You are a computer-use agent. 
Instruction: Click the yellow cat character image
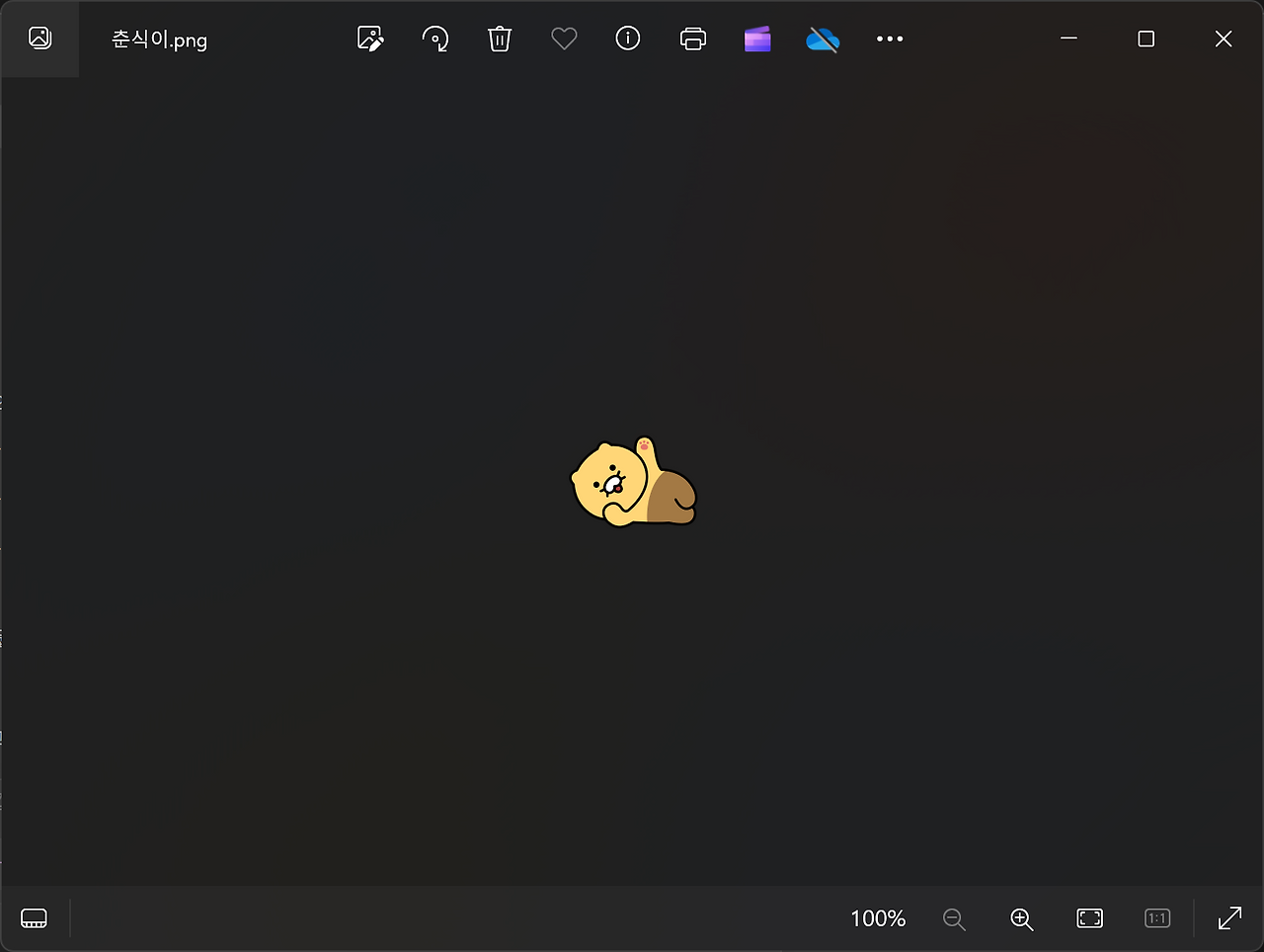pos(634,482)
